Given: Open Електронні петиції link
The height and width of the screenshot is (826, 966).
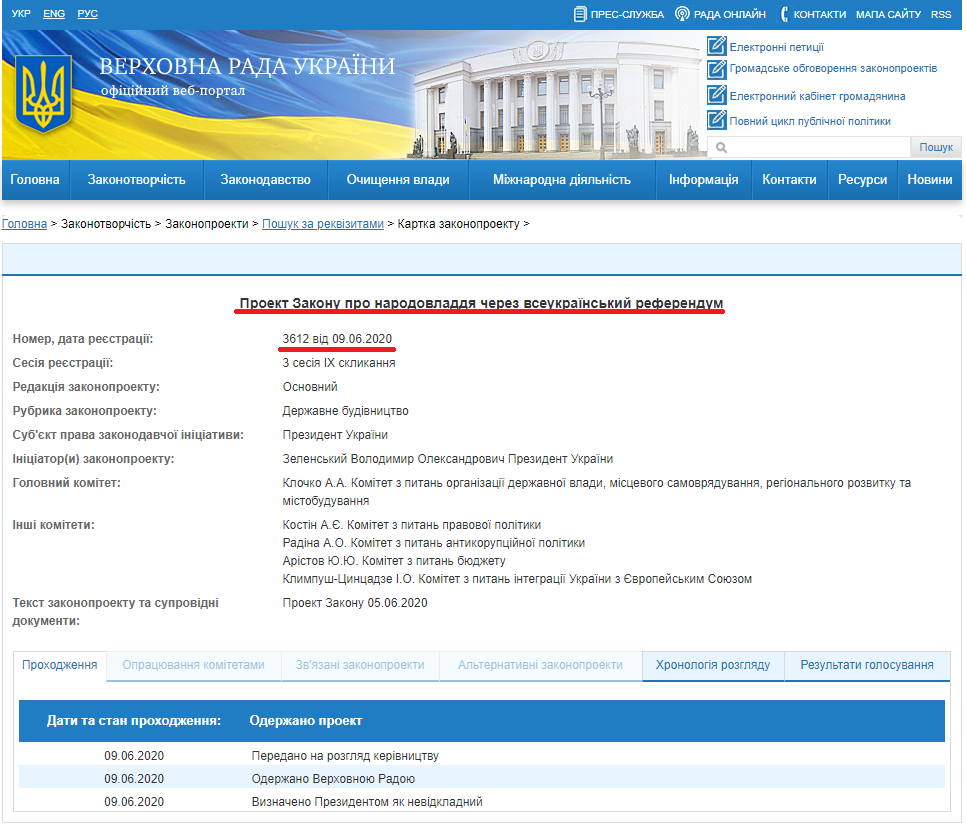Looking at the screenshot, I should tap(776, 47).
